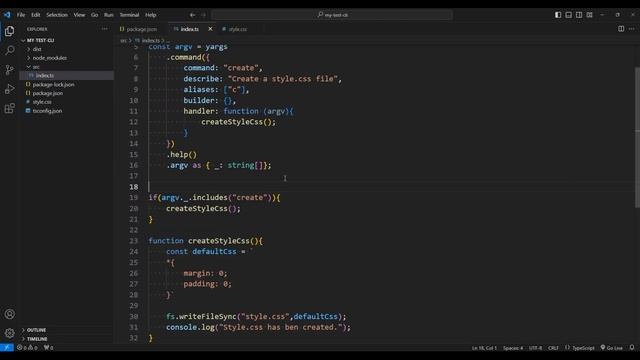
Task: Open the Extensions view
Action: 9,108
